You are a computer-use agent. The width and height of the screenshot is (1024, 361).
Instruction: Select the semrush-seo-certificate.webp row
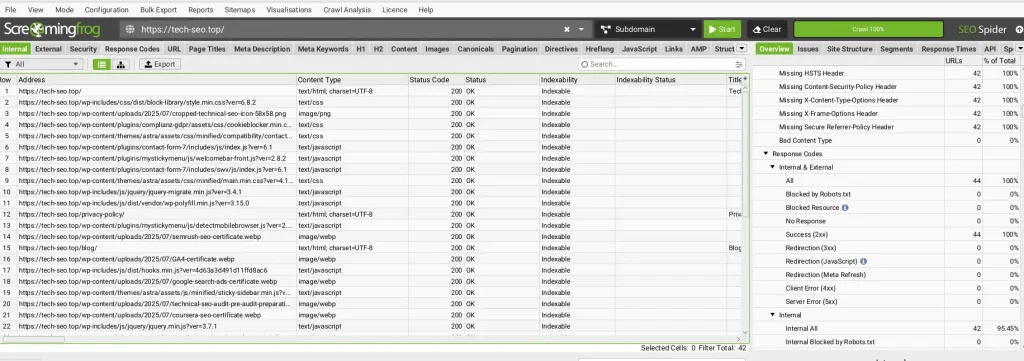(x=372, y=236)
